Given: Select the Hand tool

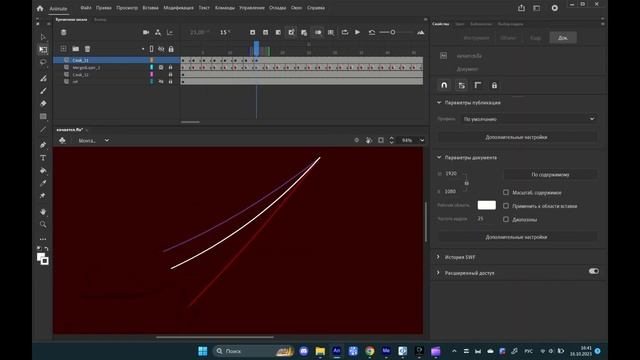Looking at the screenshot, I should click(x=43, y=212).
